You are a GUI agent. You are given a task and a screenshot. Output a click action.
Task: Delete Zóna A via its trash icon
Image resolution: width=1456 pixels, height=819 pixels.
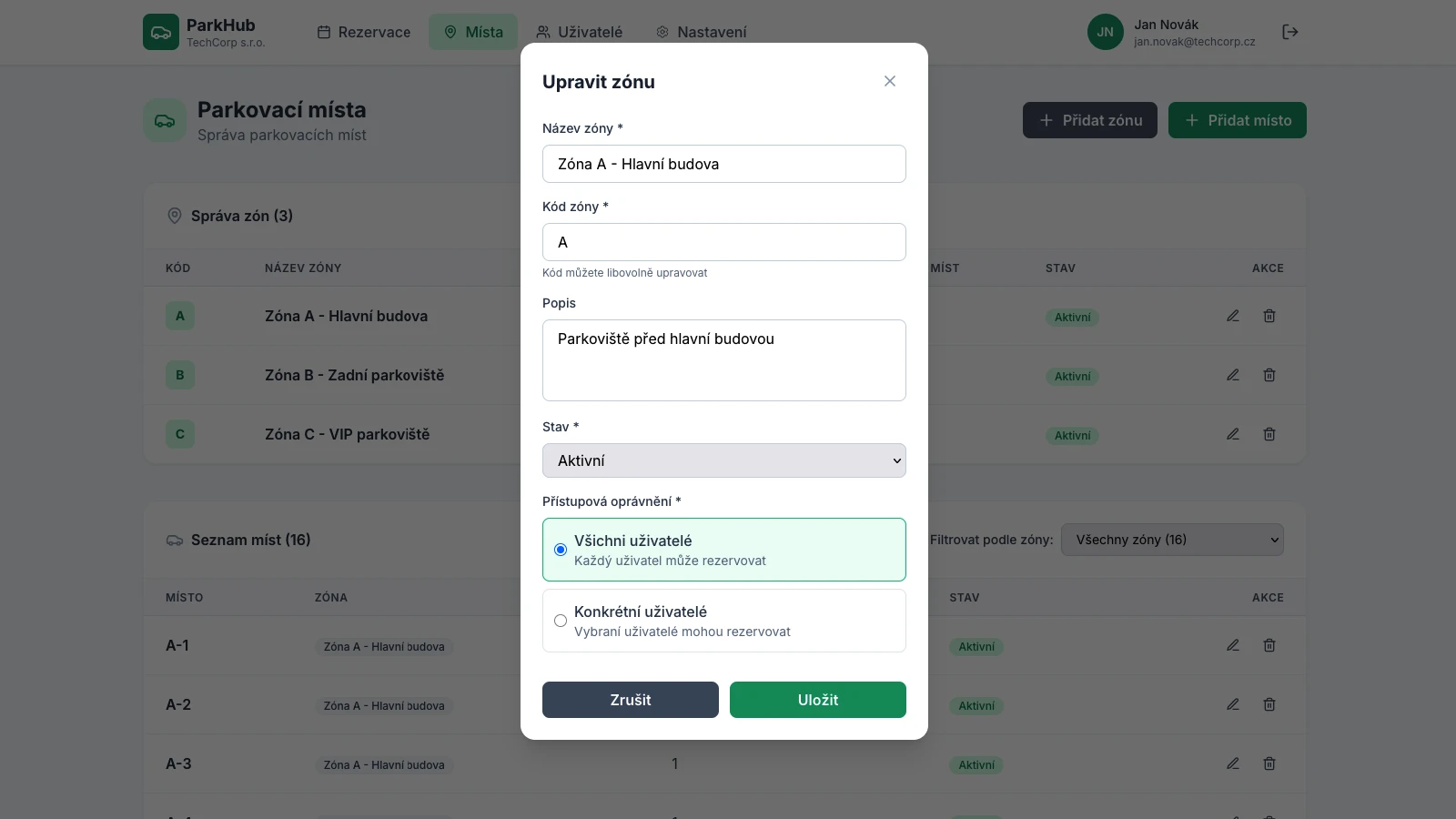tap(1269, 316)
